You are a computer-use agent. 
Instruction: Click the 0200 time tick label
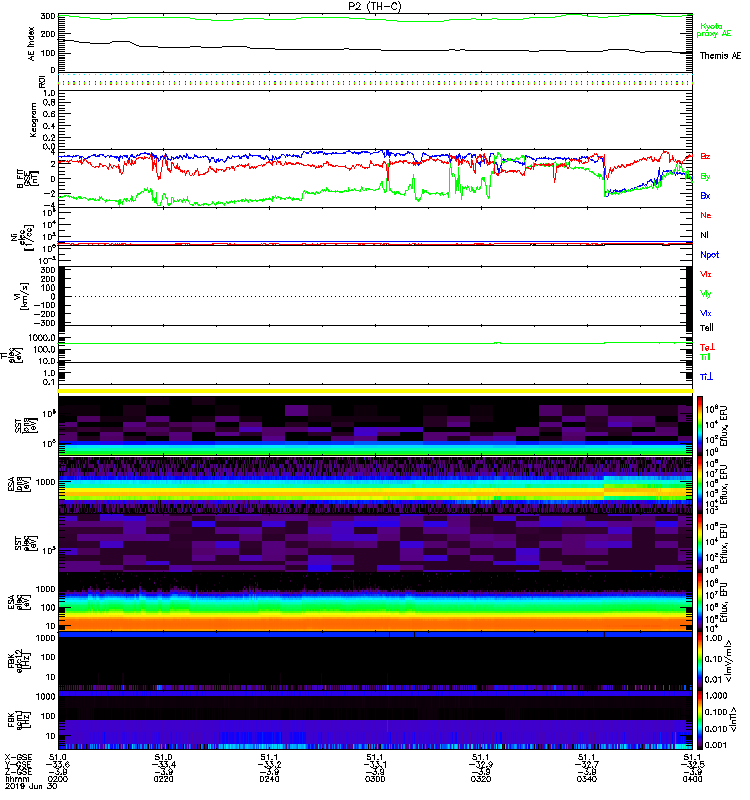click(58, 779)
